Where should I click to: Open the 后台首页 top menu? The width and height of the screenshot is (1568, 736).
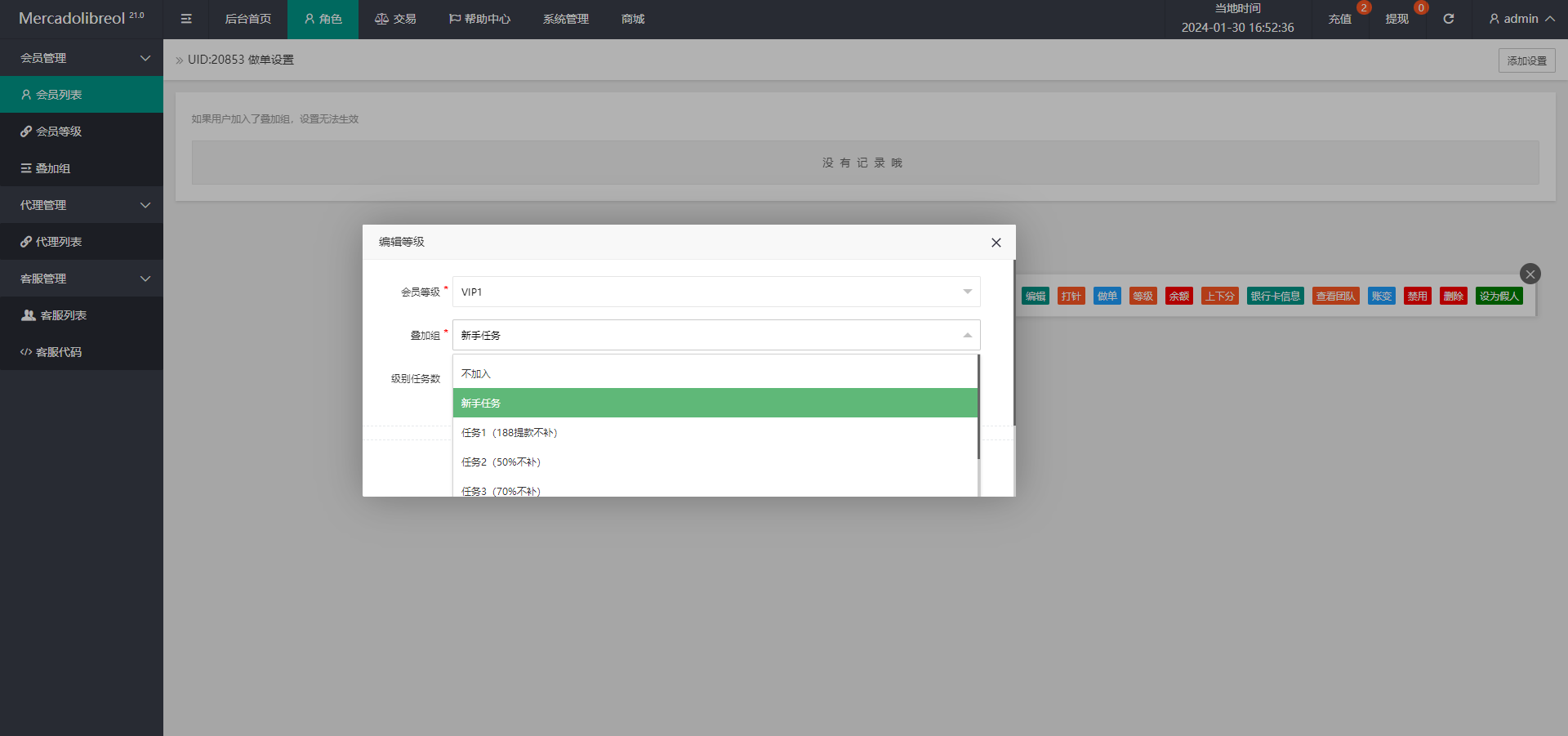coord(248,19)
